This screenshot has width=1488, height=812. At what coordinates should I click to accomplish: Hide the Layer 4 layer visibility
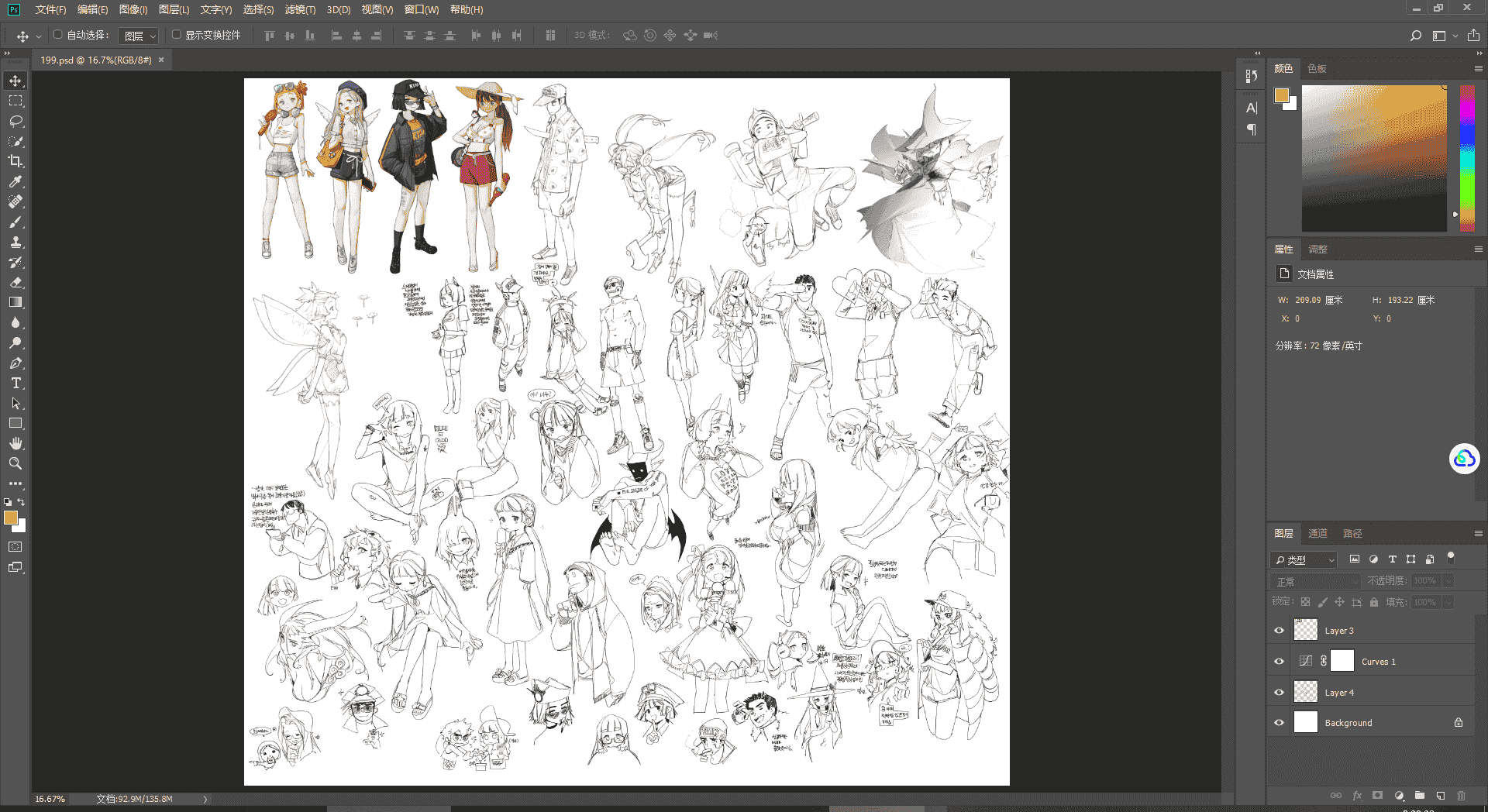(1279, 693)
